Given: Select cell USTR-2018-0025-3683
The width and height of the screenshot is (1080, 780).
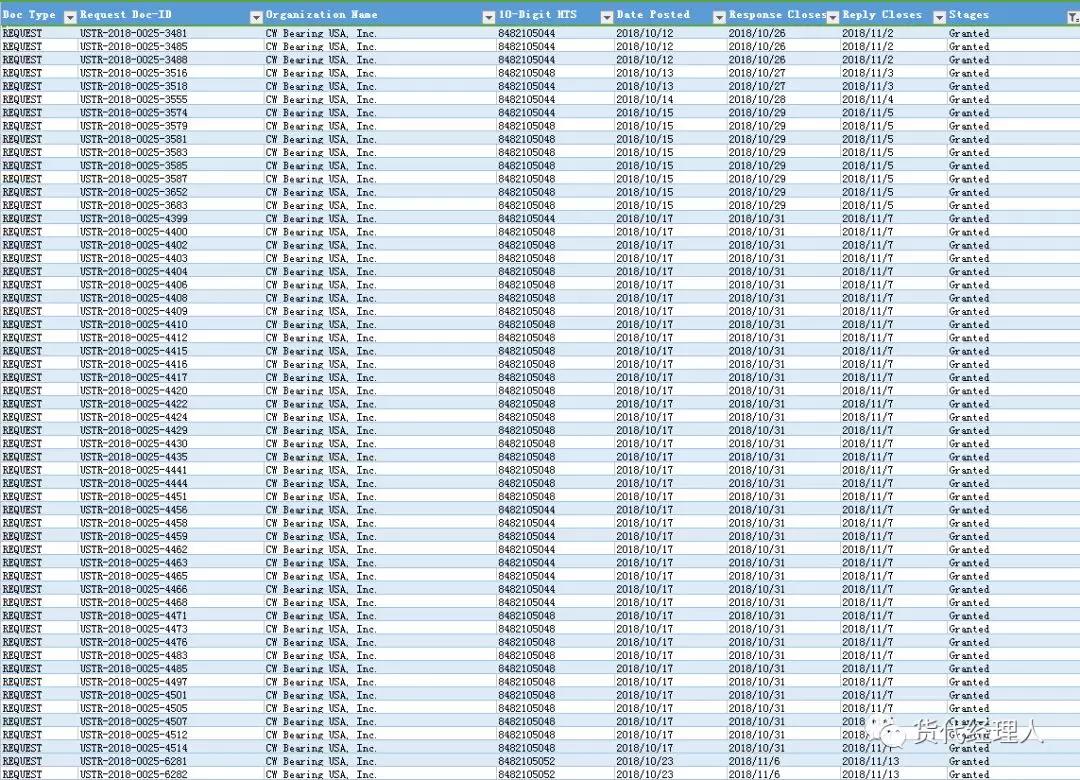Looking at the screenshot, I should tap(134, 205).
